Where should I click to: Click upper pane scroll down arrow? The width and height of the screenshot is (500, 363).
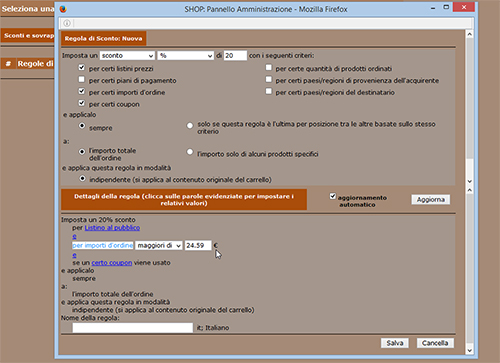pyautogui.click(x=469, y=181)
